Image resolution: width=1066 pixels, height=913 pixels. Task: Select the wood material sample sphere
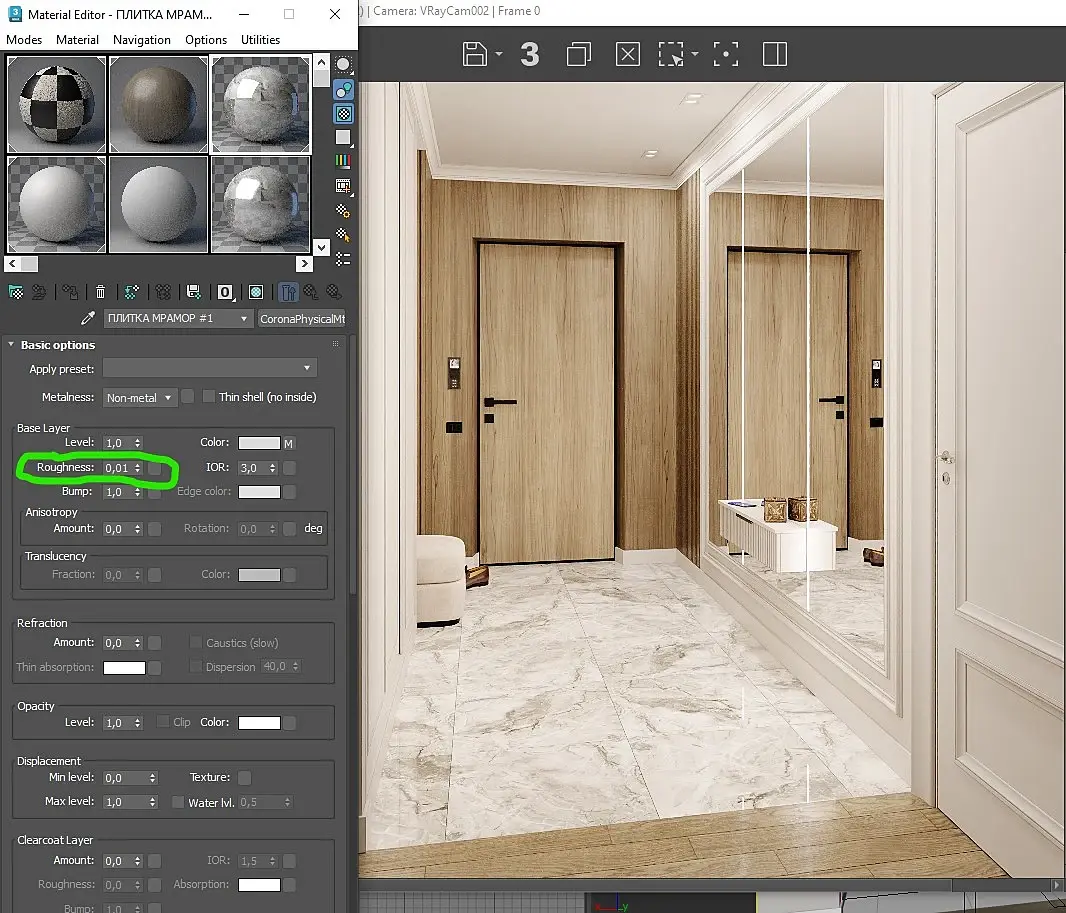pyautogui.click(x=158, y=104)
